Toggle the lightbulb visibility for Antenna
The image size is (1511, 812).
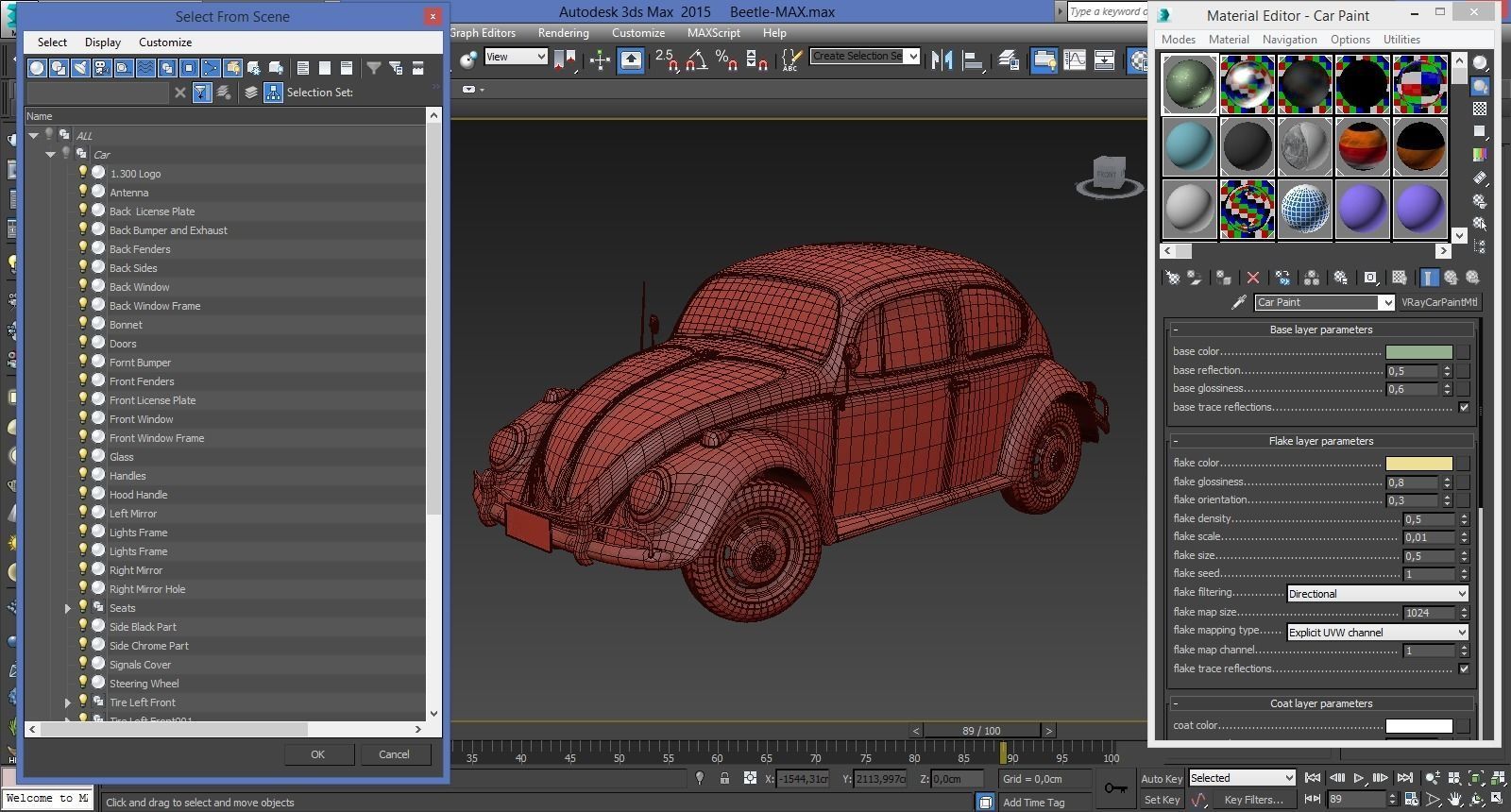[x=83, y=191]
